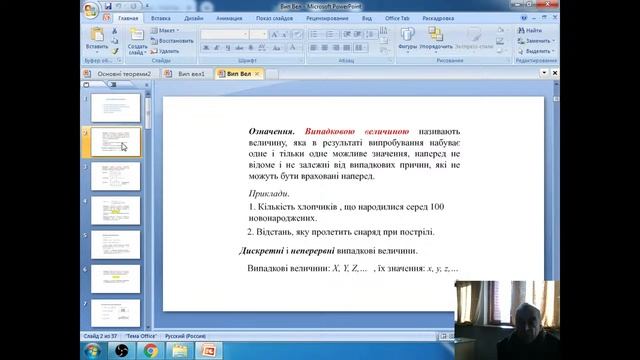Click the slide thumbnail pane scrollbar
This screenshot has width=640, height=360.
coord(148,112)
